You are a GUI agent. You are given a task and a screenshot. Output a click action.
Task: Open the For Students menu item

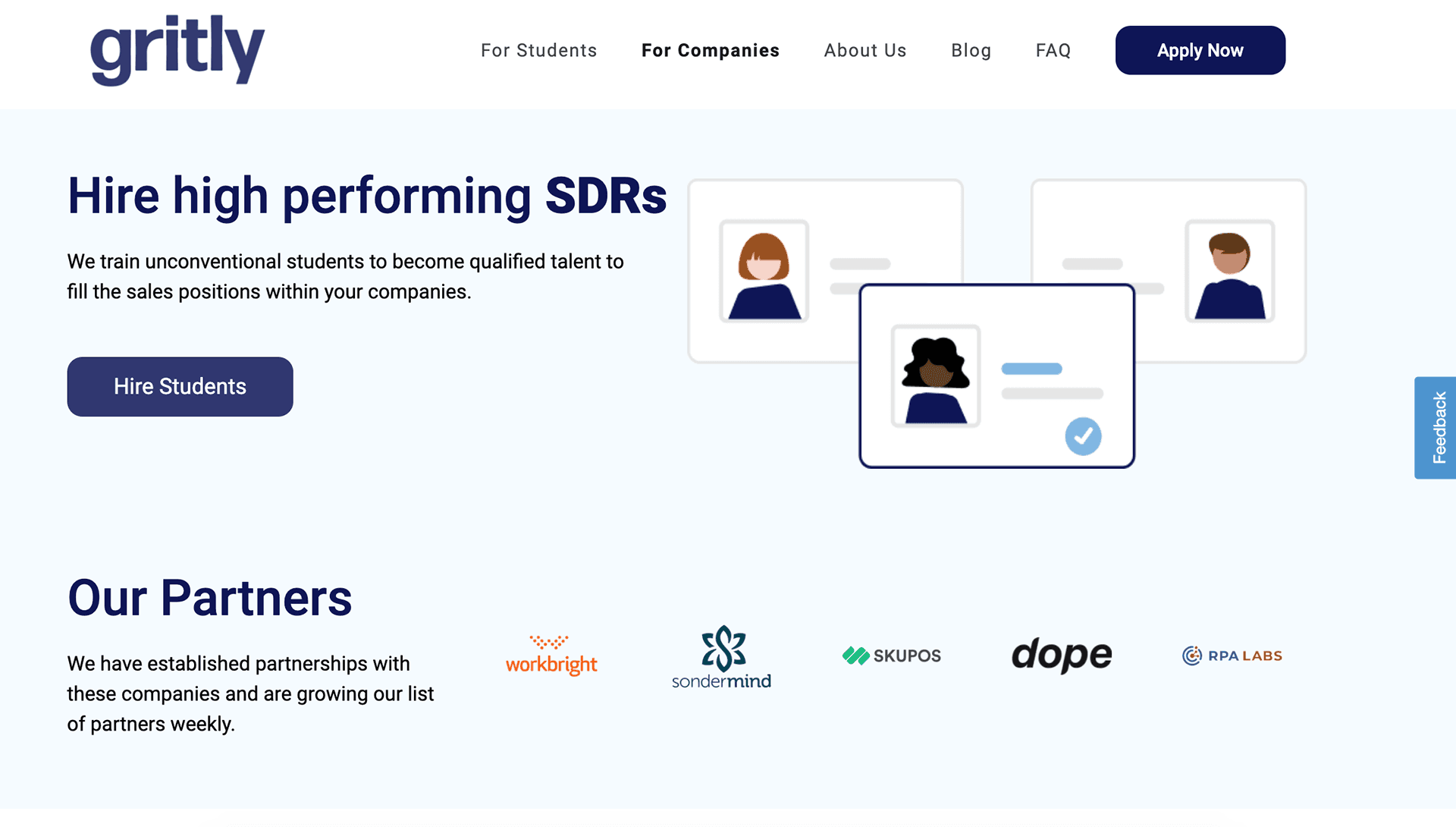coord(538,50)
